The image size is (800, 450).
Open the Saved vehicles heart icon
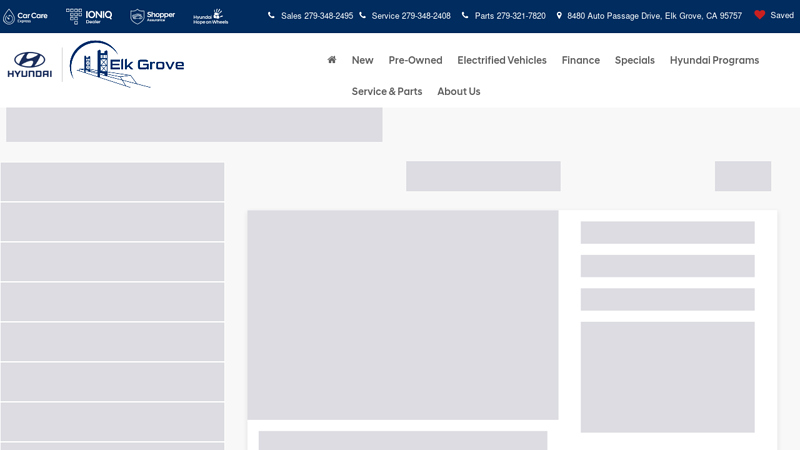pyautogui.click(x=760, y=15)
